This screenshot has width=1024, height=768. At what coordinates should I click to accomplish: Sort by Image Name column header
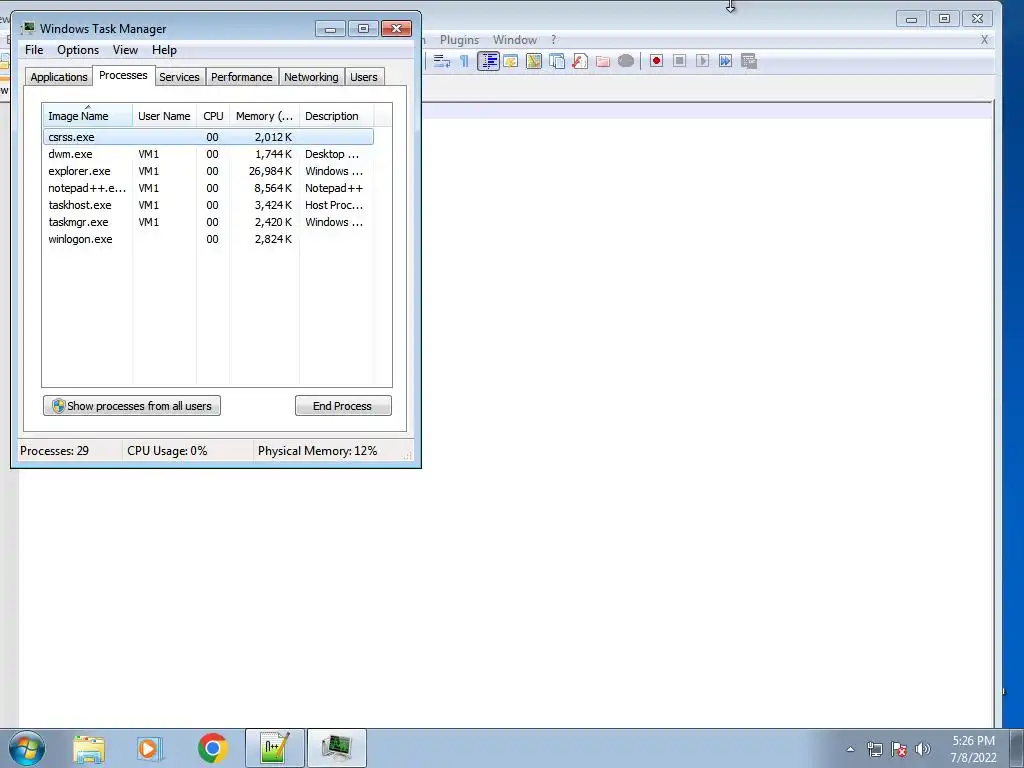(x=88, y=116)
